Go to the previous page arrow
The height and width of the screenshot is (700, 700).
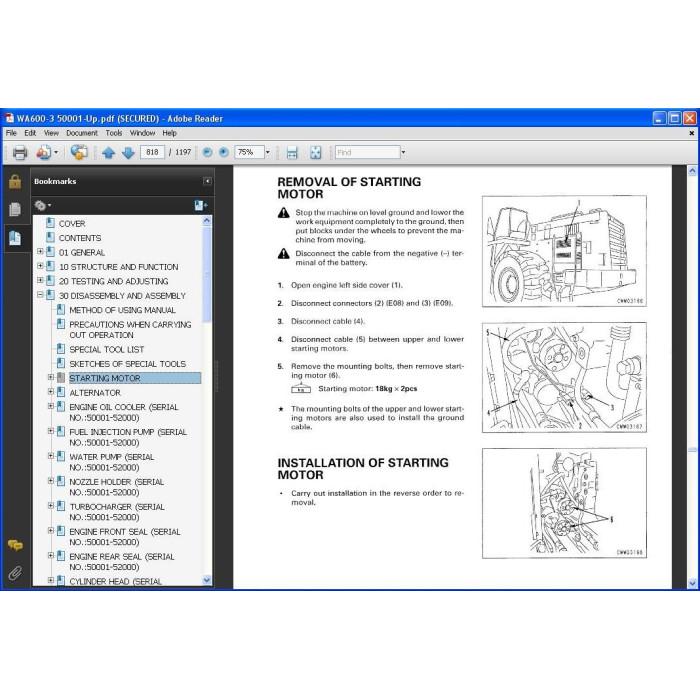(x=108, y=153)
